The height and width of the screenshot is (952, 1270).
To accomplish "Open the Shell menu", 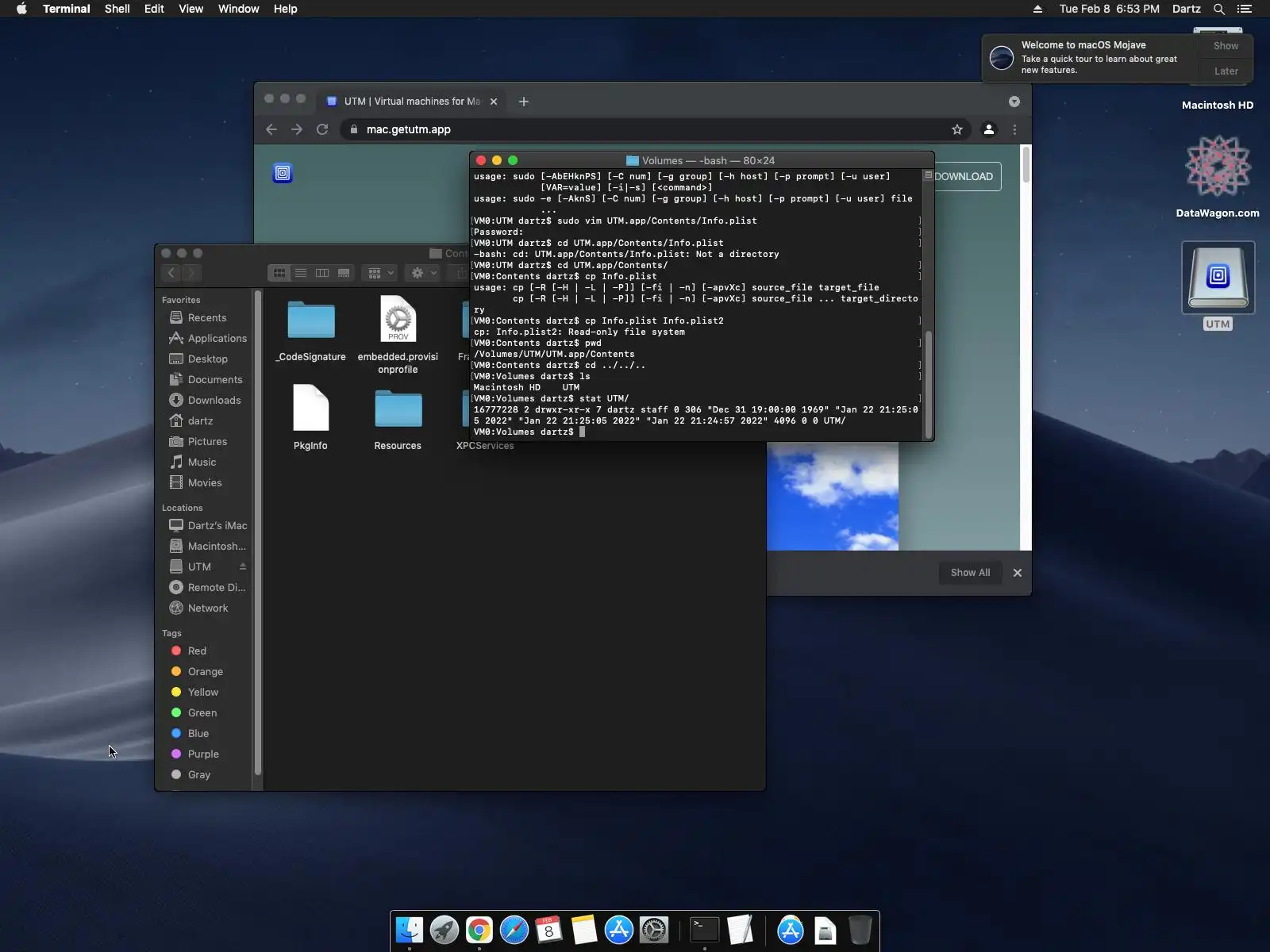I will 117,9.
